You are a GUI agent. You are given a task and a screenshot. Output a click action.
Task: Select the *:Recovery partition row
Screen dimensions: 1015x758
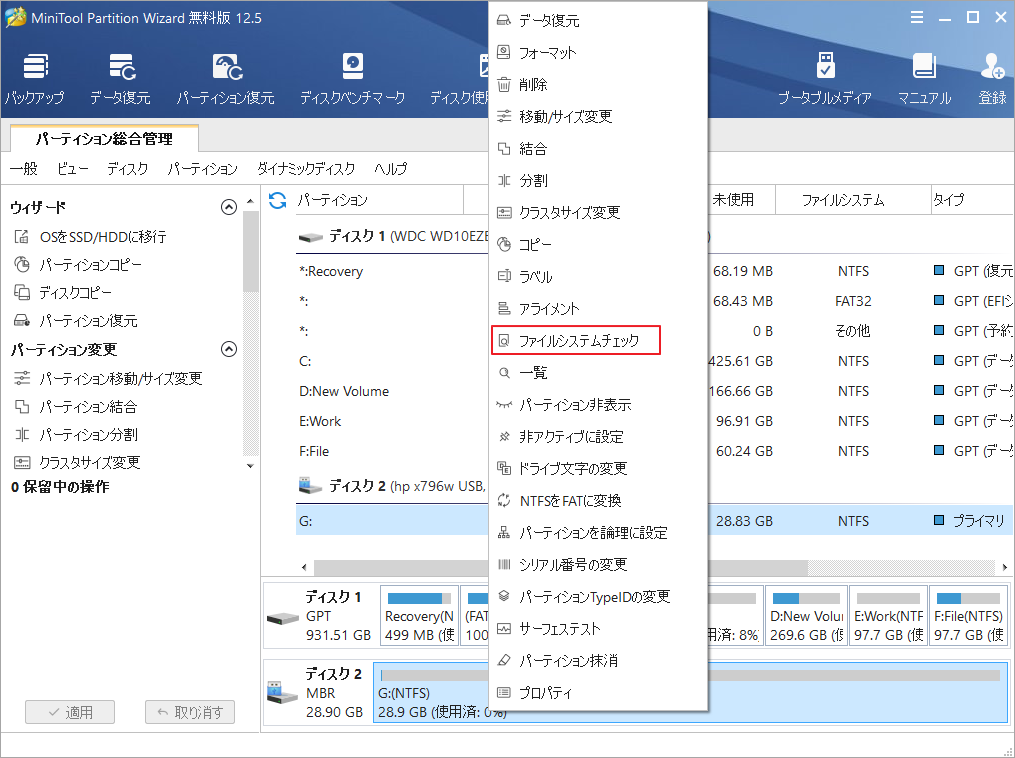392,272
